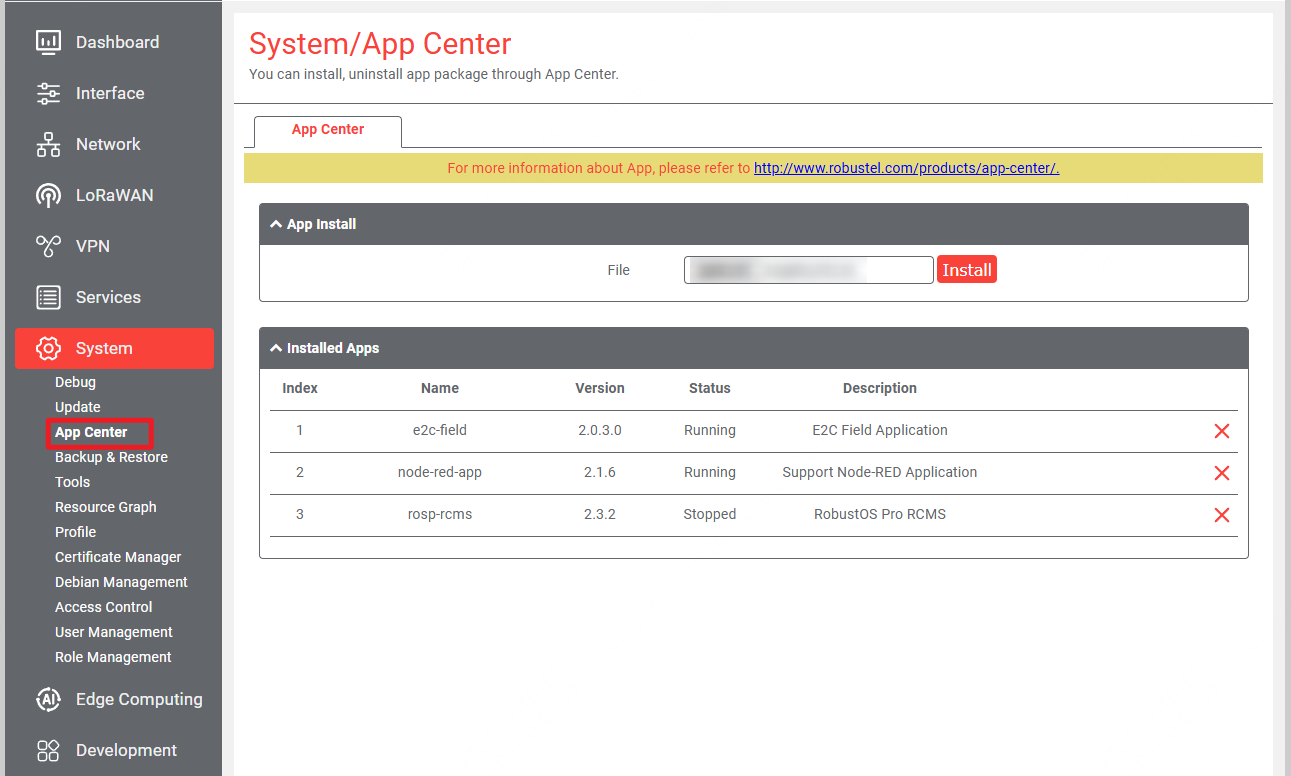1291x776 pixels.
Task: Click the File input field
Action: coord(809,270)
